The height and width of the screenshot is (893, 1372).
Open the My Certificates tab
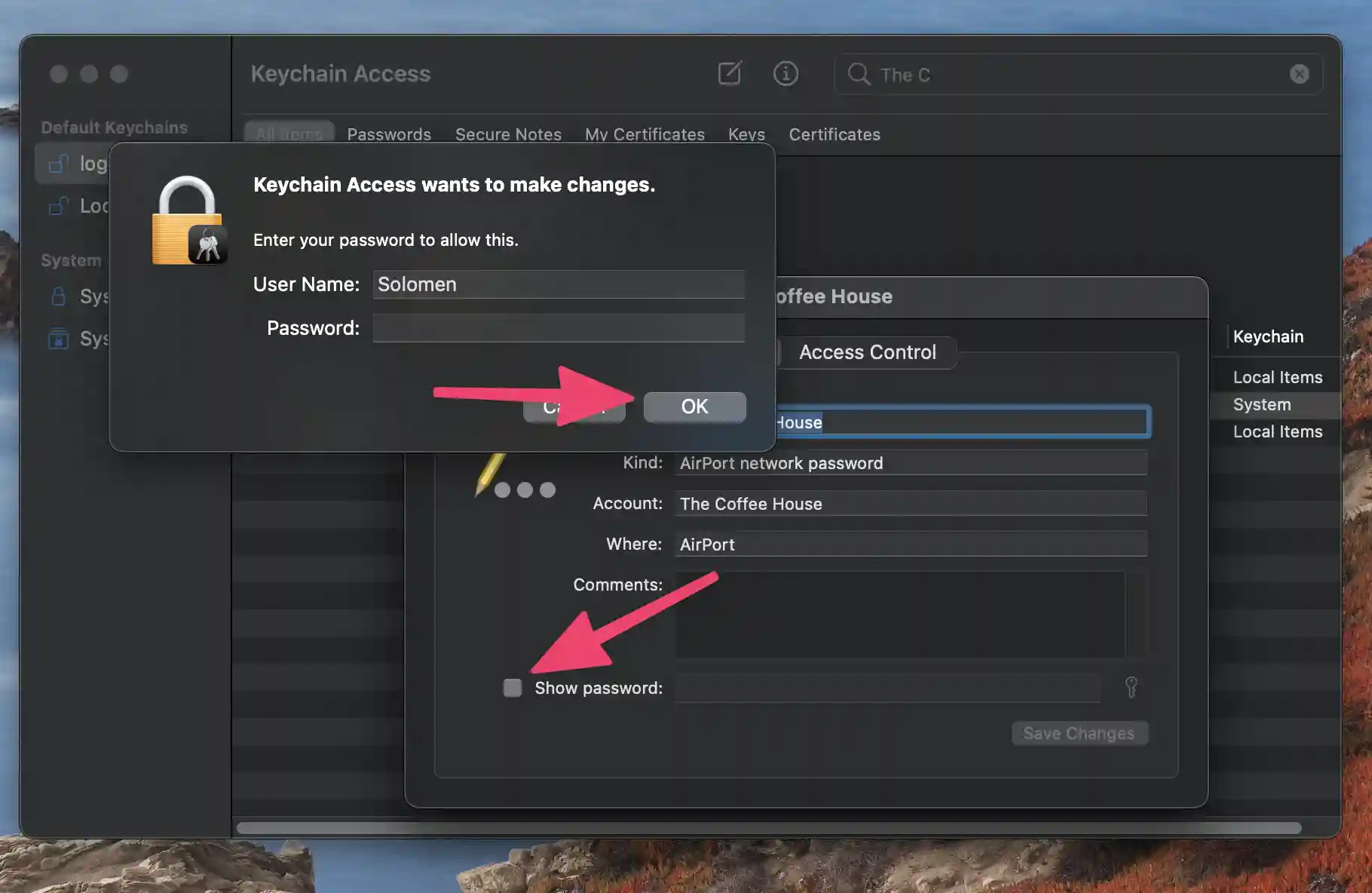point(645,134)
